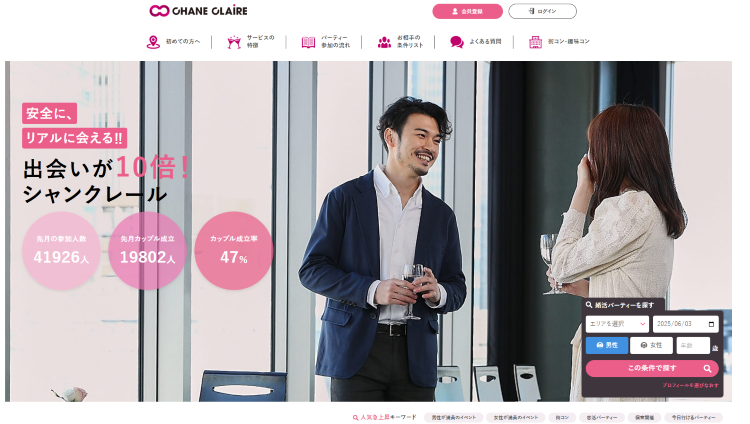750x424 pixels.
Task: Select the 男性 gender option
Action: click(607, 345)
